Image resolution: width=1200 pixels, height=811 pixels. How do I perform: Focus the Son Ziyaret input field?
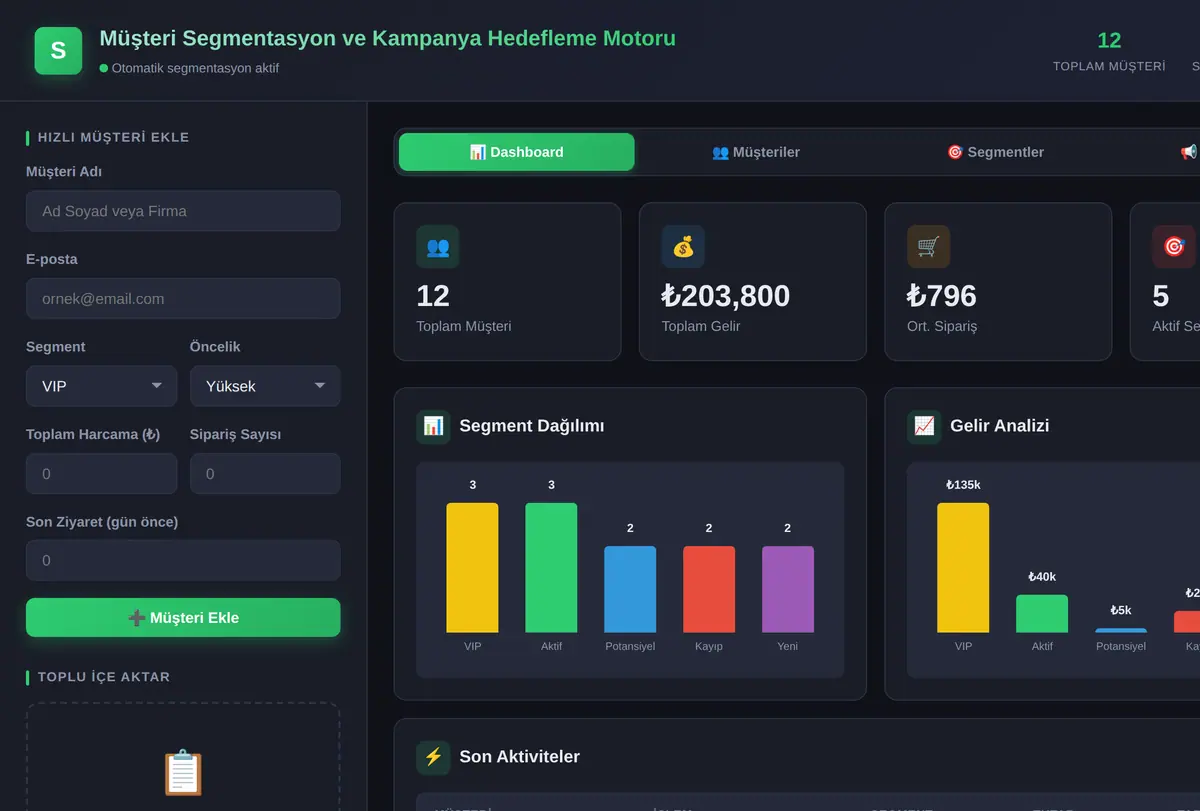point(183,561)
